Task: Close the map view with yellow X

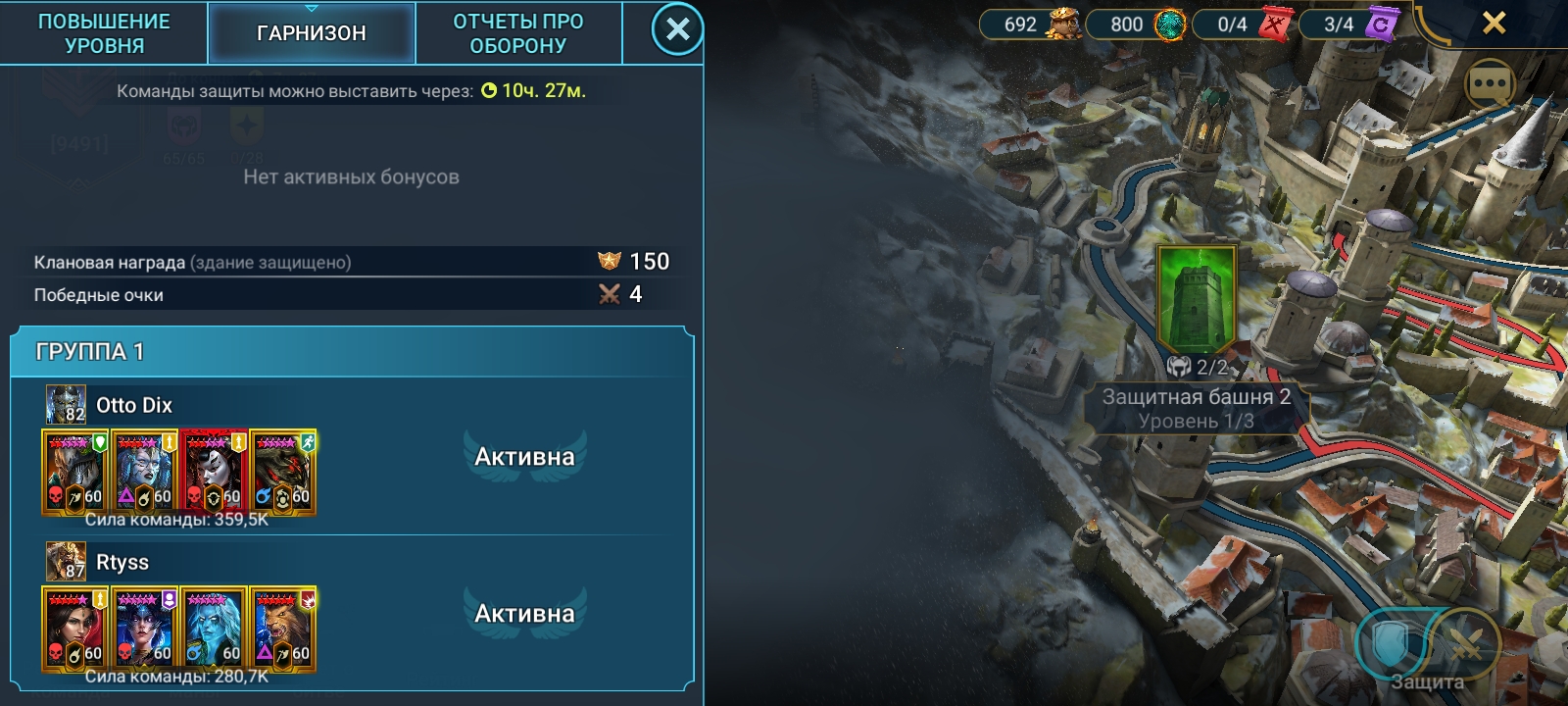Action: tap(1494, 23)
